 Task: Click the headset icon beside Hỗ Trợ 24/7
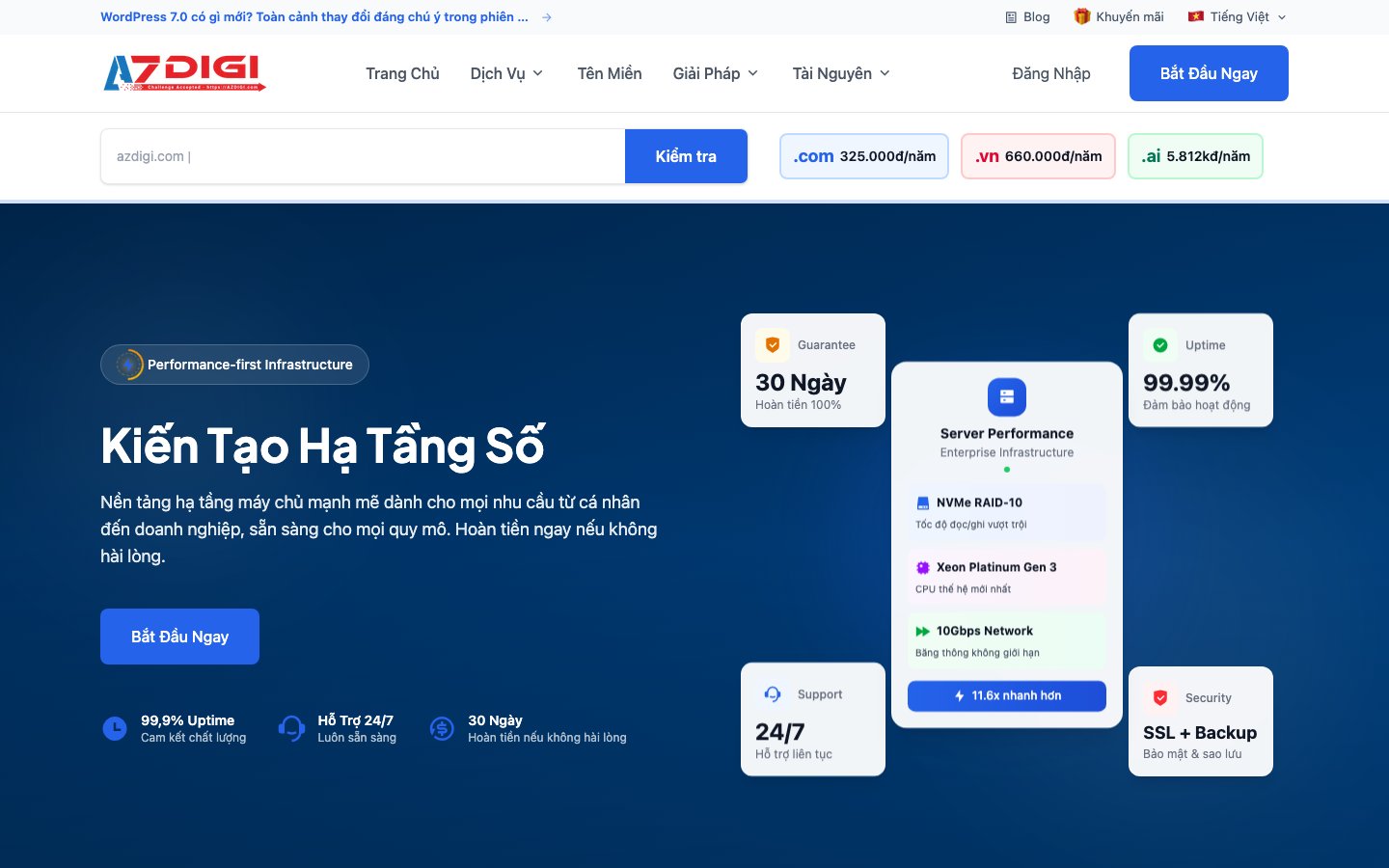point(291,728)
